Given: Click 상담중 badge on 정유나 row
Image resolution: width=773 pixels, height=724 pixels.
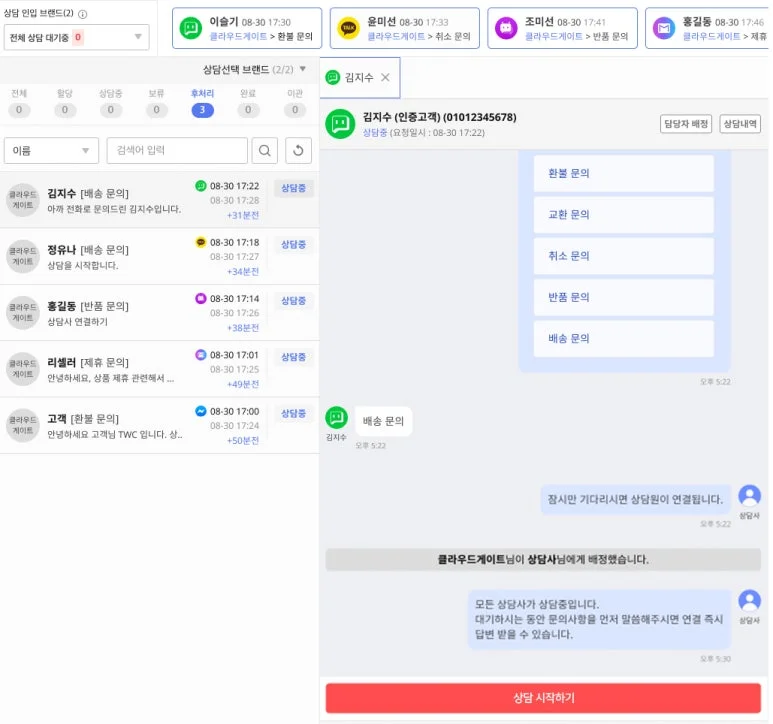Looking at the screenshot, I should 293,244.
